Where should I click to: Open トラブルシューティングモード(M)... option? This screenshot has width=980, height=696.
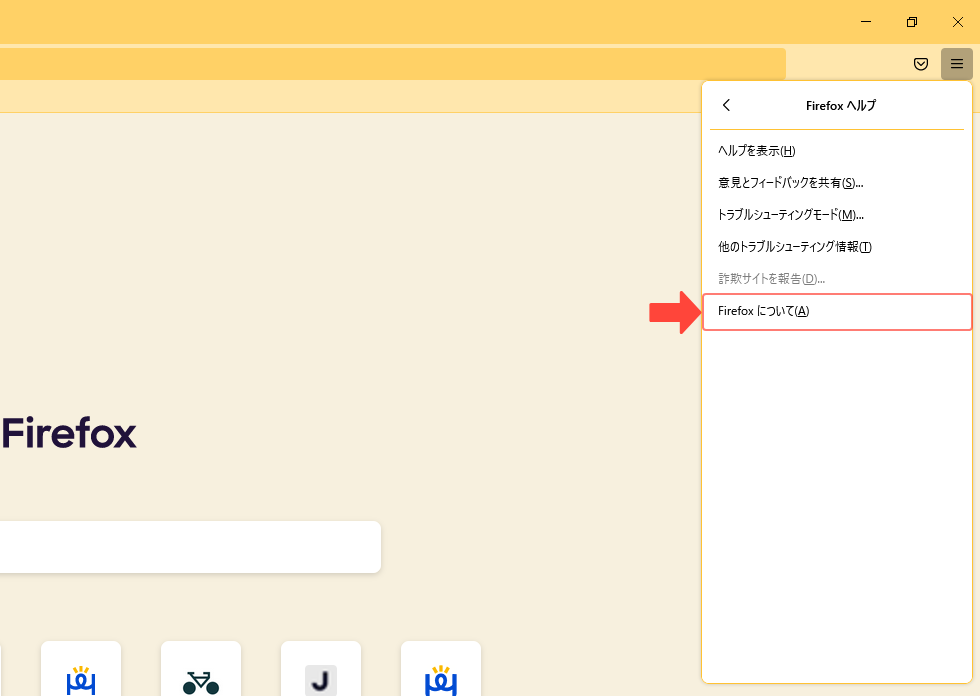pos(837,215)
